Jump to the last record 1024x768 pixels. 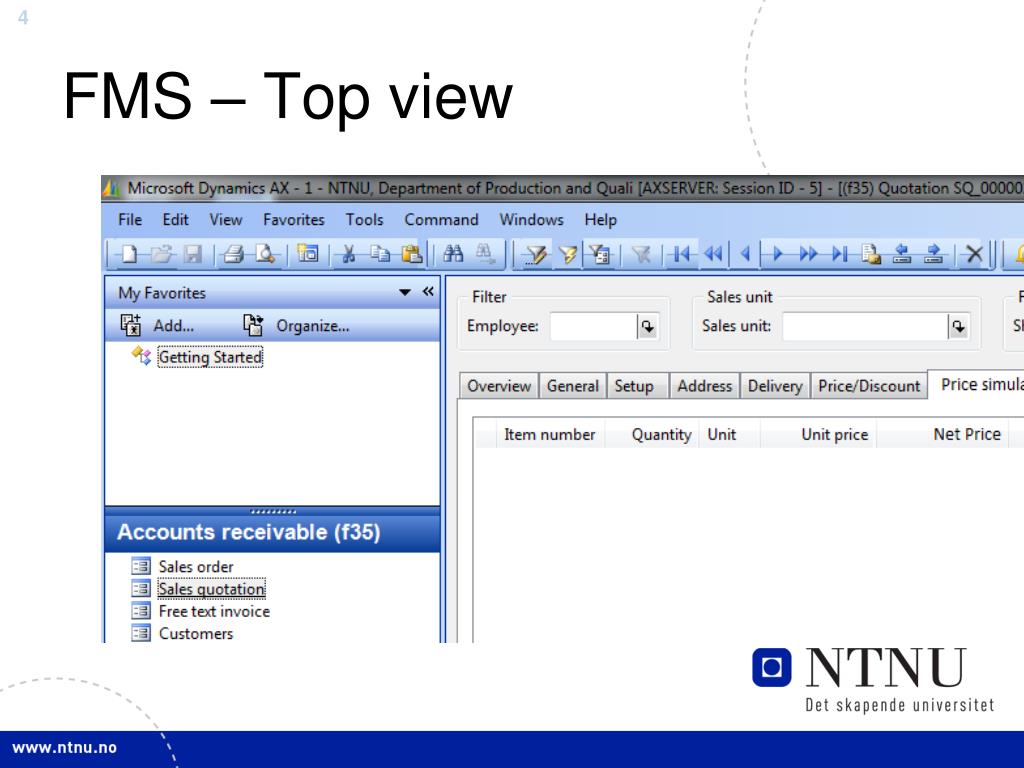tap(840, 253)
